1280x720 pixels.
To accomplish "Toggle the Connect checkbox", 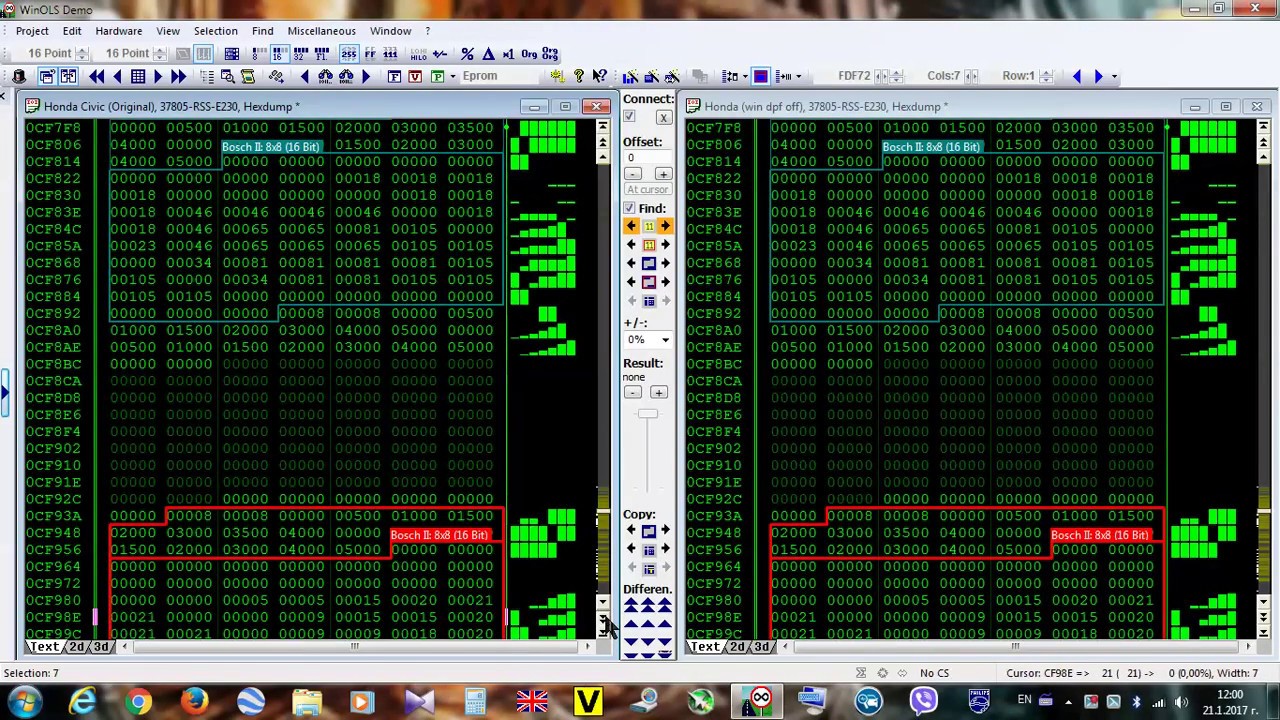I will tap(629, 117).
